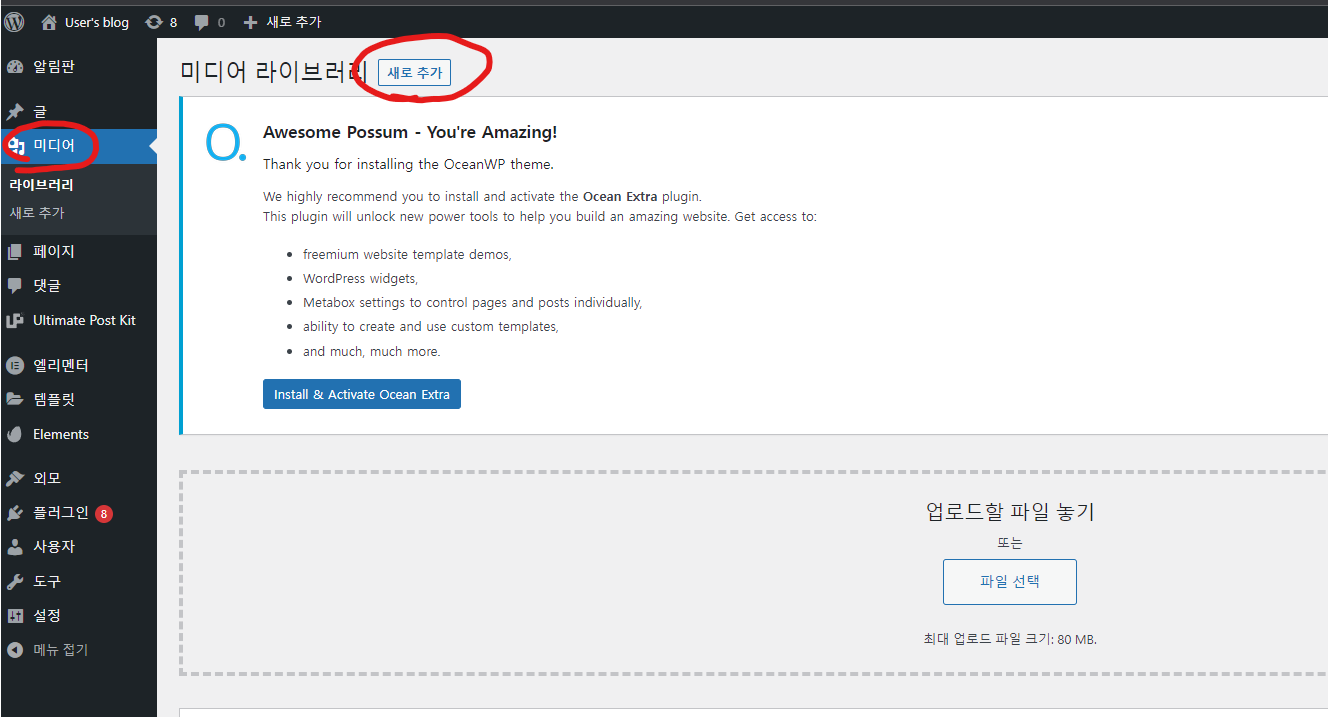Screen dimensions: 1328x717
Task: Click 'WordPress widgets,' list item
Action: [360, 278]
